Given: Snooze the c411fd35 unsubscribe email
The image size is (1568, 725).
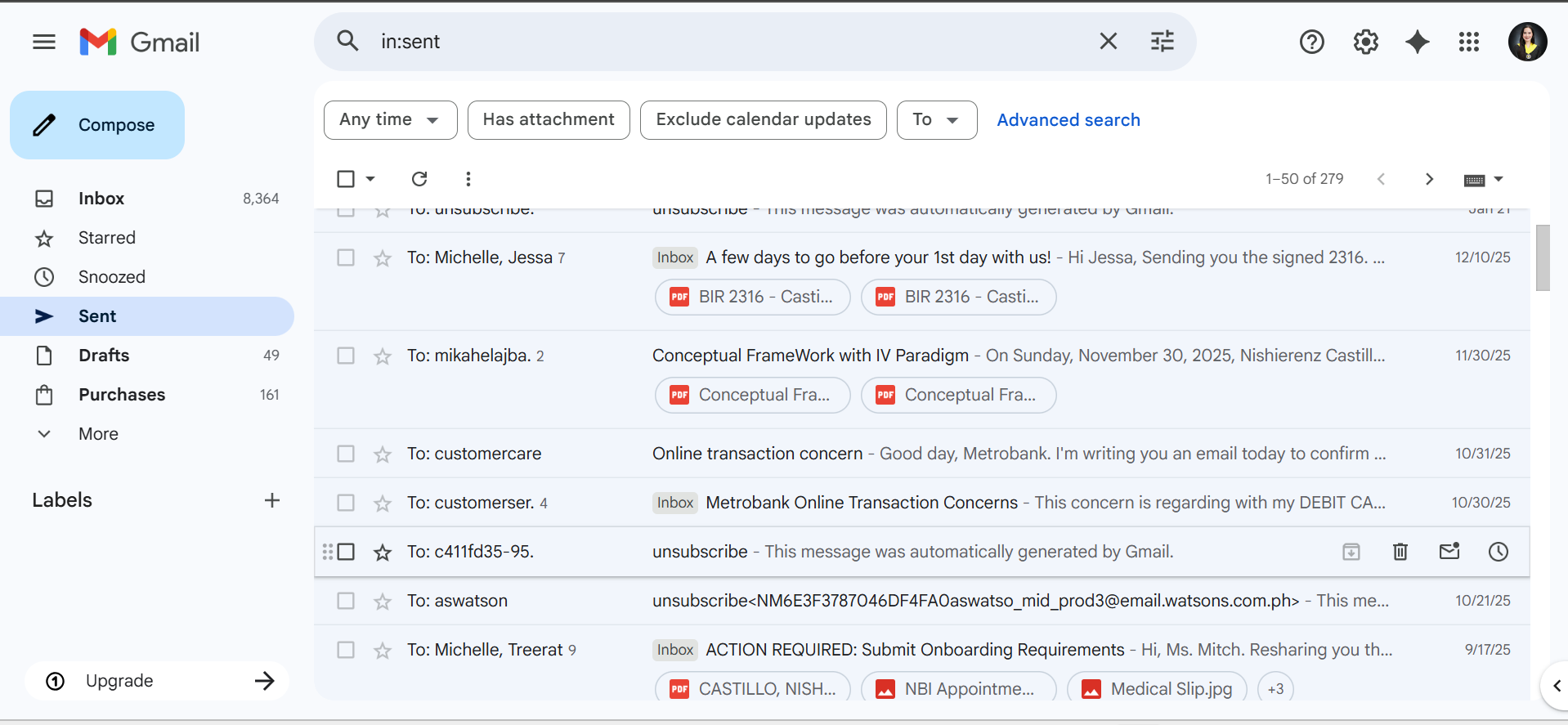Looking at the screenshot, I should (1498, 552).
